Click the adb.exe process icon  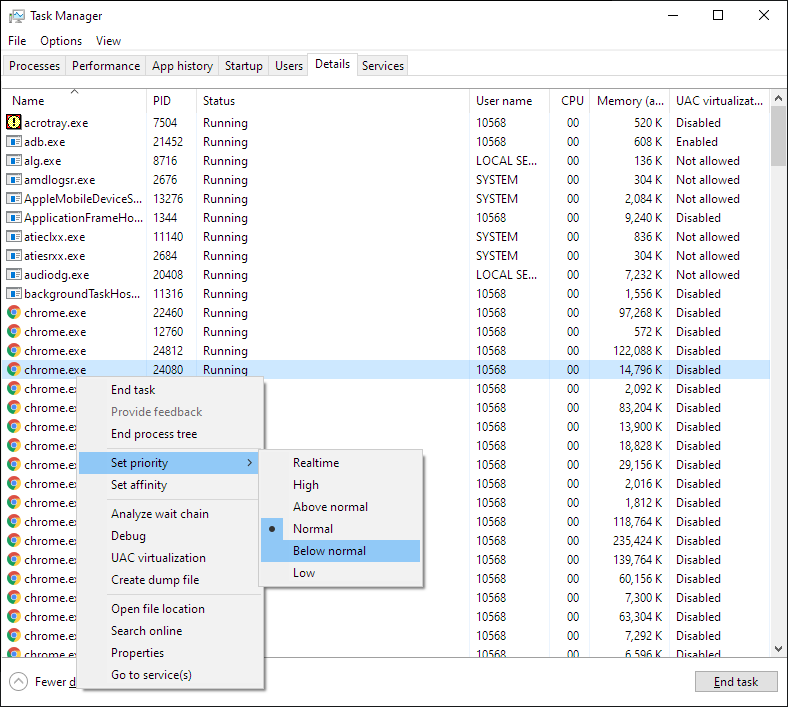point(14,142)
